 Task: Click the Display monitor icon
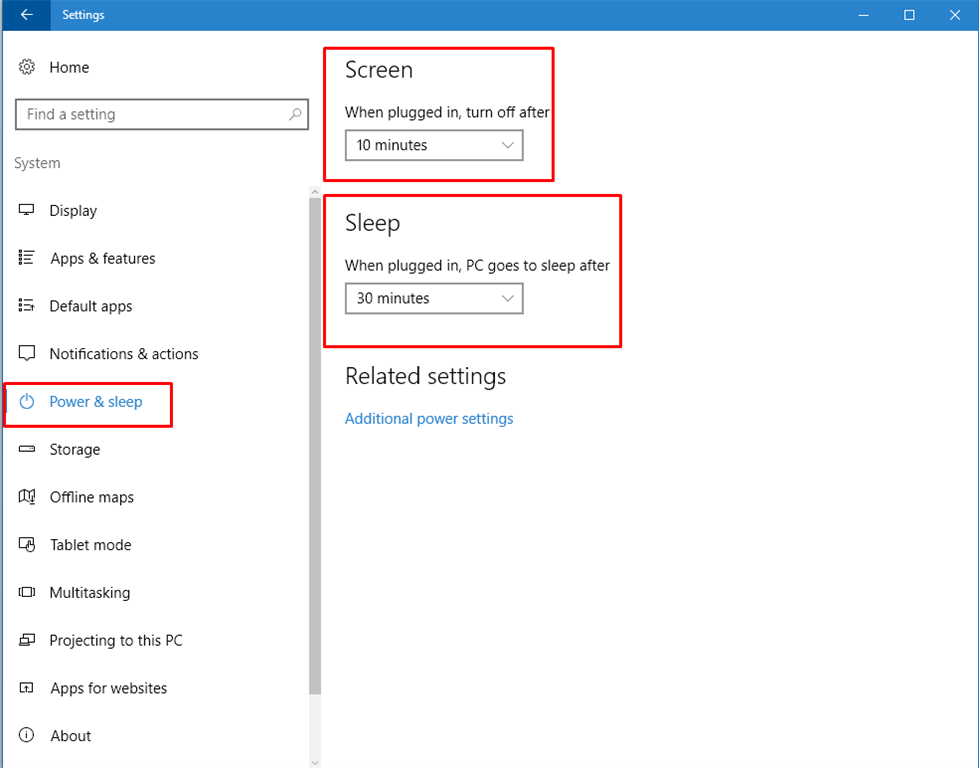(x=26, y=210)
